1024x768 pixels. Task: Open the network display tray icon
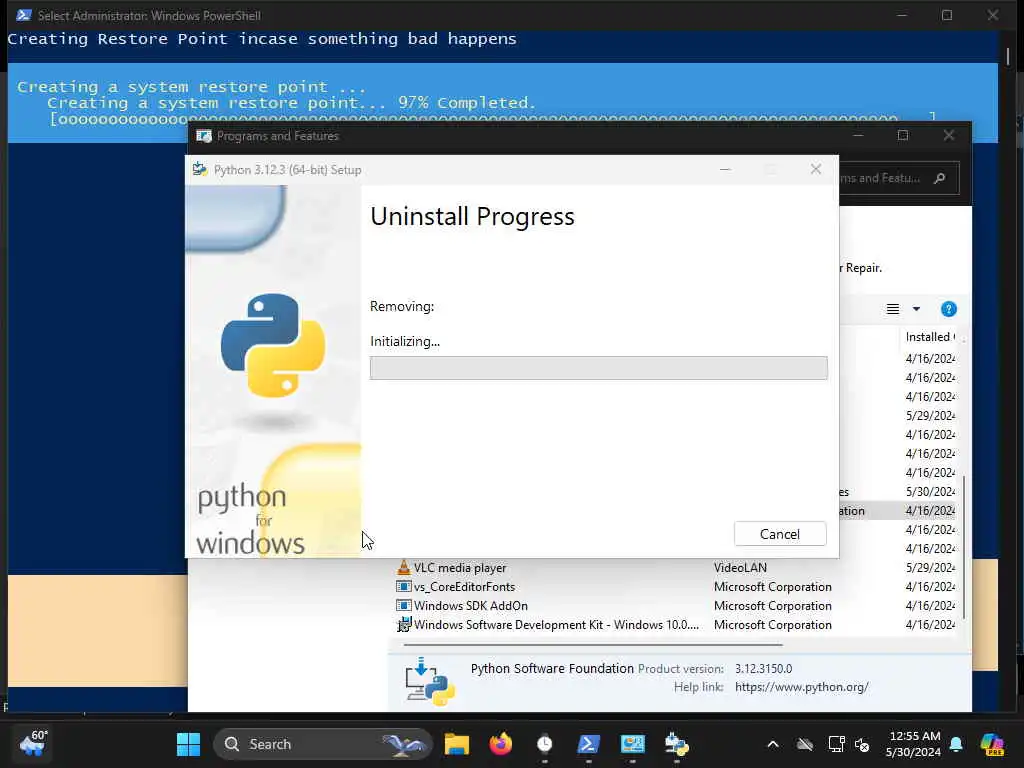click(836, 744)
